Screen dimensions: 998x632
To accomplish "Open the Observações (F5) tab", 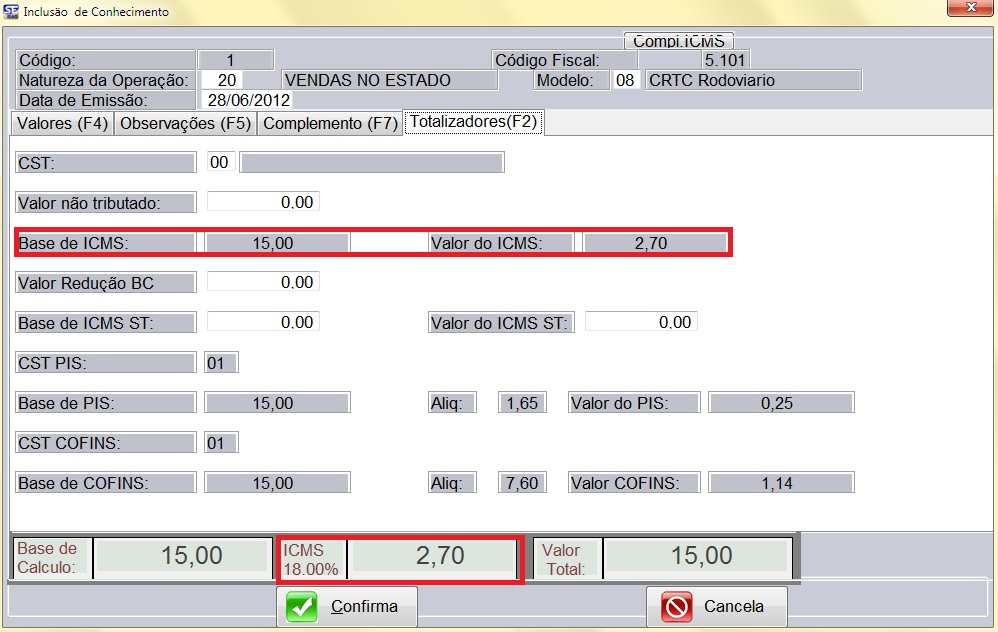I will (x=185, y=124).
